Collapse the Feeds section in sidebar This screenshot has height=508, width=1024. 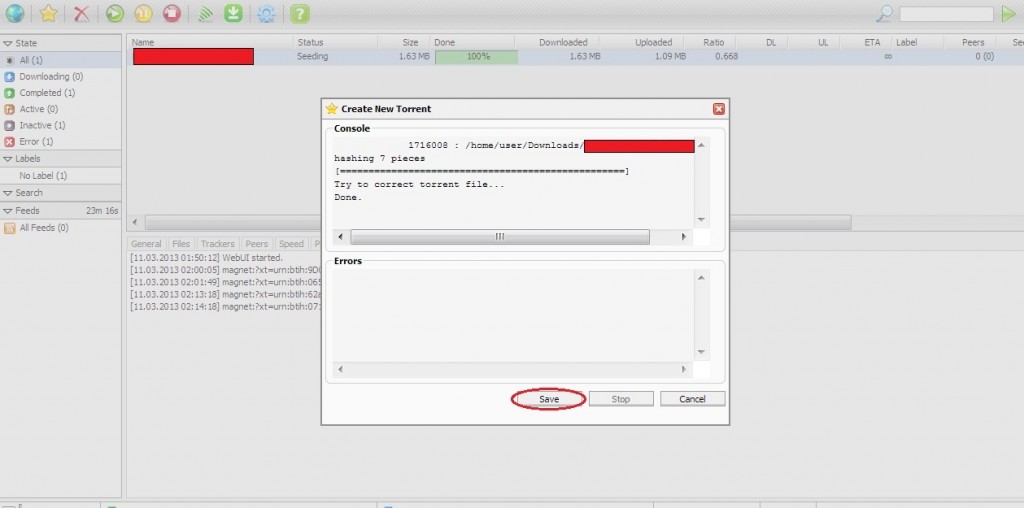point(9,211)
